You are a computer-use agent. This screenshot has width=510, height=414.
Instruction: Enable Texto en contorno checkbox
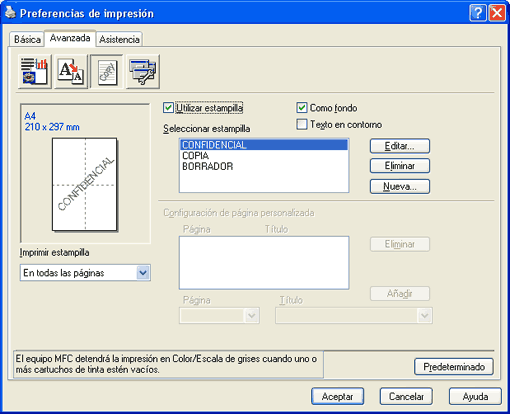tap(302, 124)
